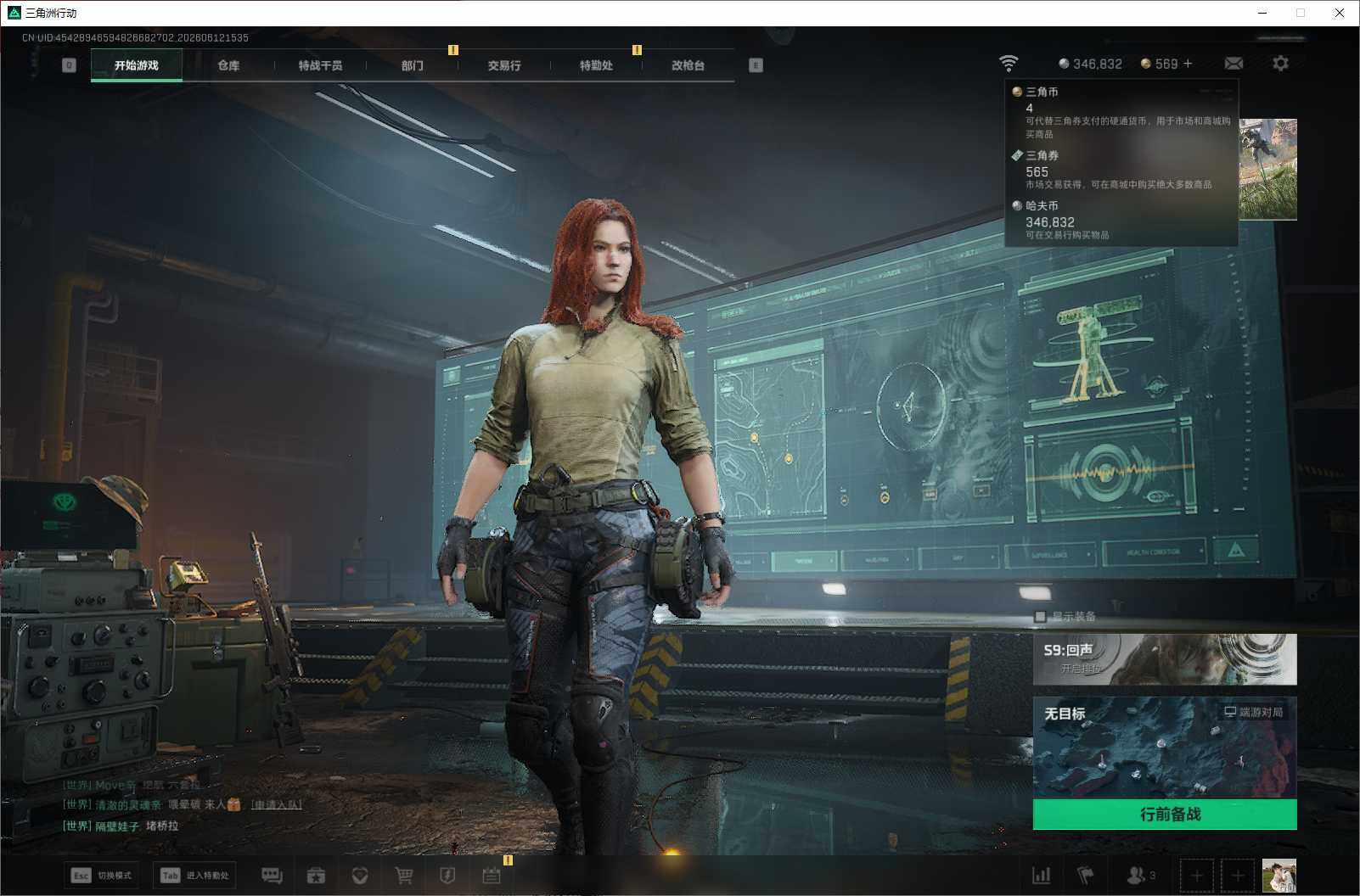The image size is (1360, 896).
Task: Open the 改枪台 tab
Action: 688,65
